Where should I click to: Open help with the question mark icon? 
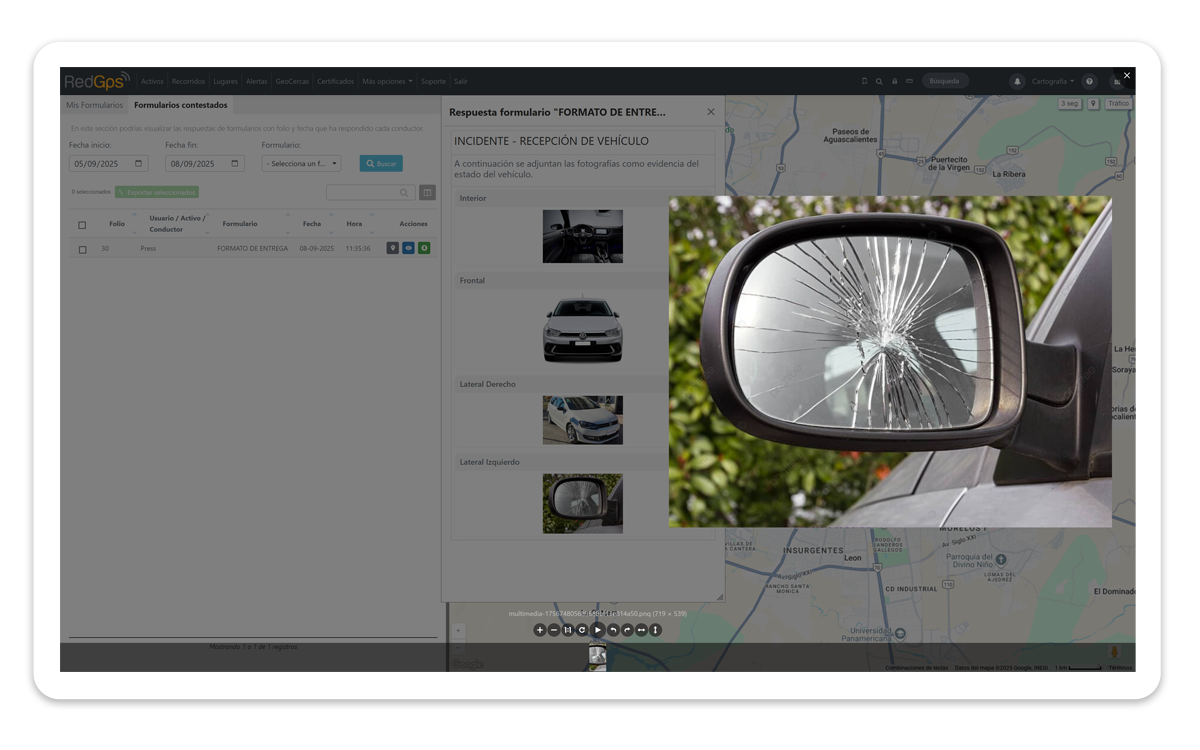point(1090,82)
